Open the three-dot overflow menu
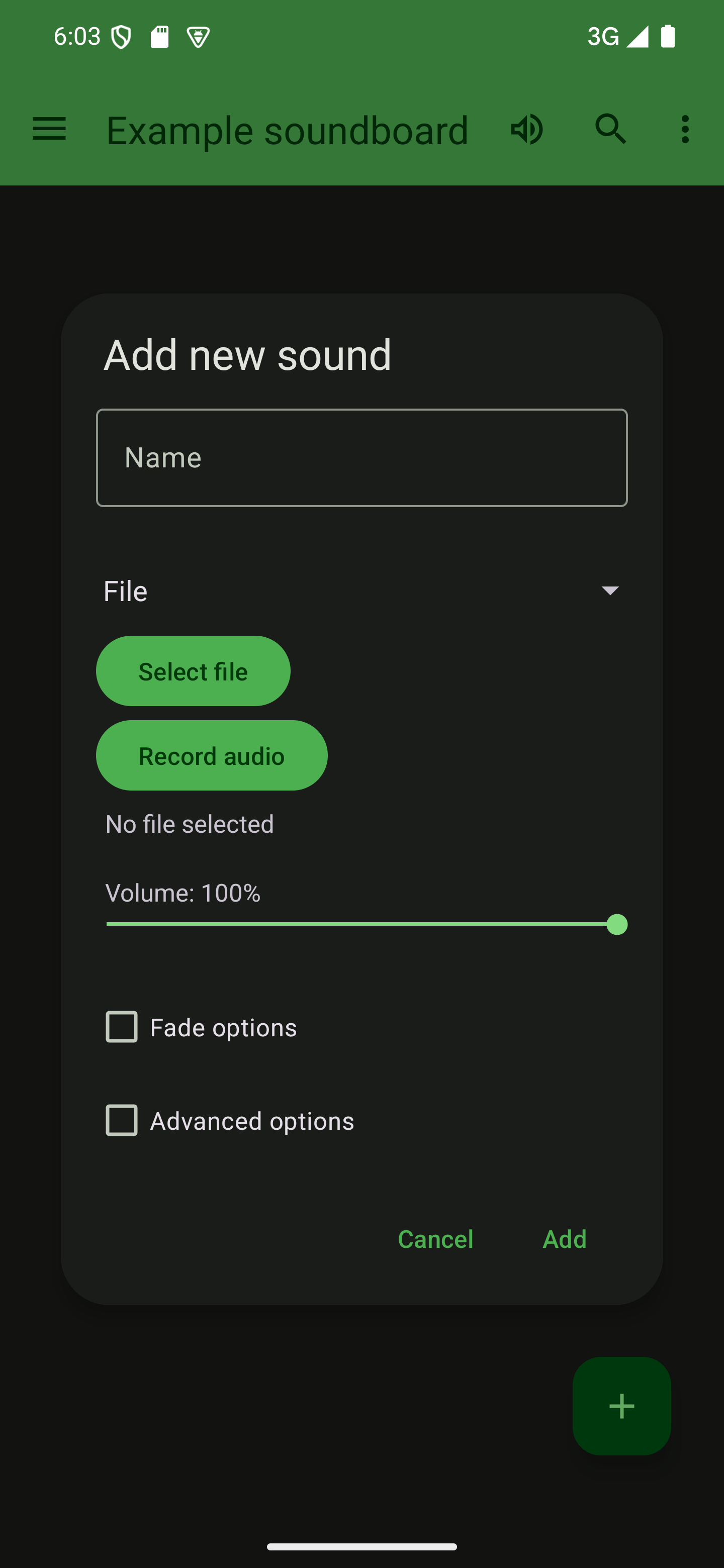Viewport: 724px width, 1568px height. tap(685, 129)
